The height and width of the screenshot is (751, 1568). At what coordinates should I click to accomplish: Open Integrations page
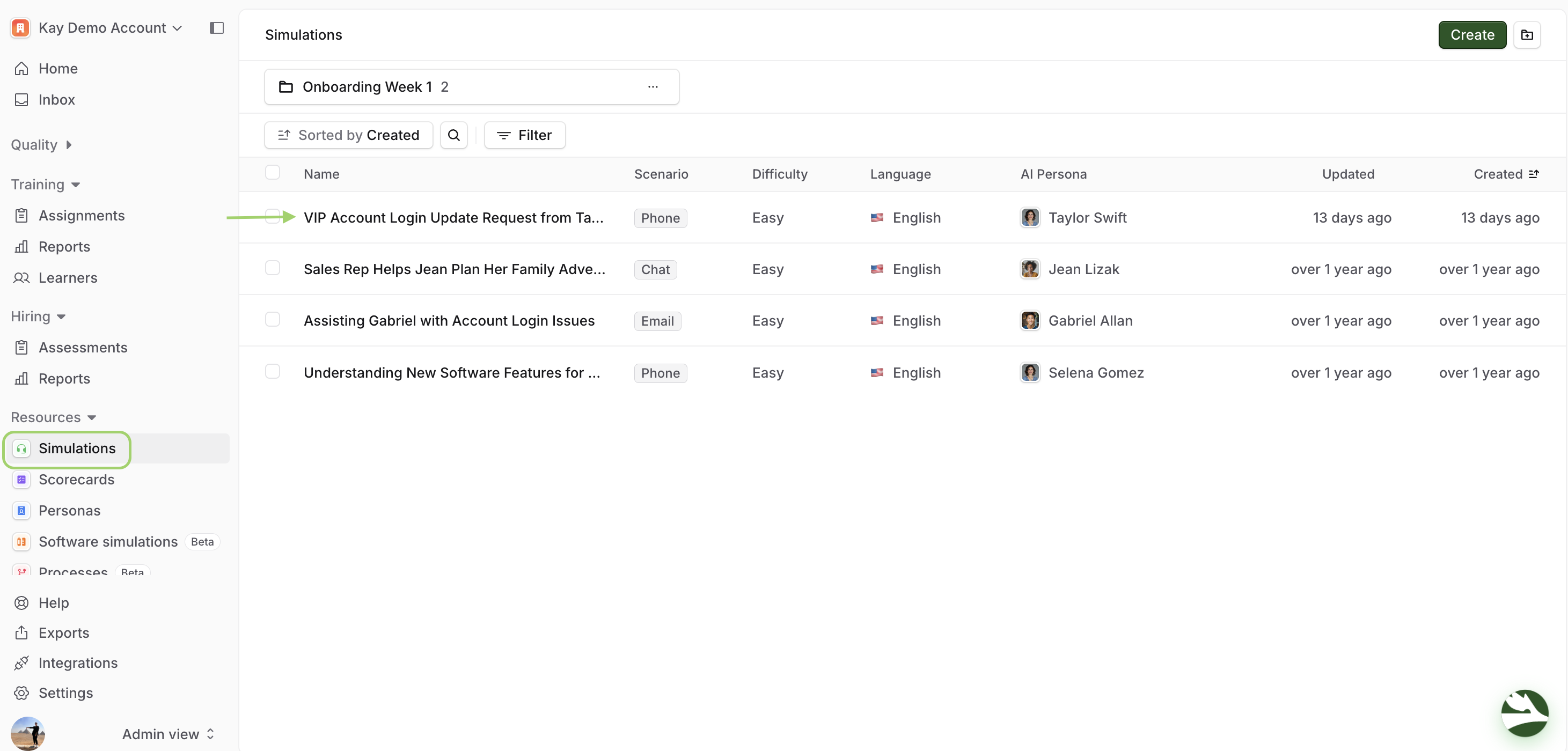pos(78,662)
